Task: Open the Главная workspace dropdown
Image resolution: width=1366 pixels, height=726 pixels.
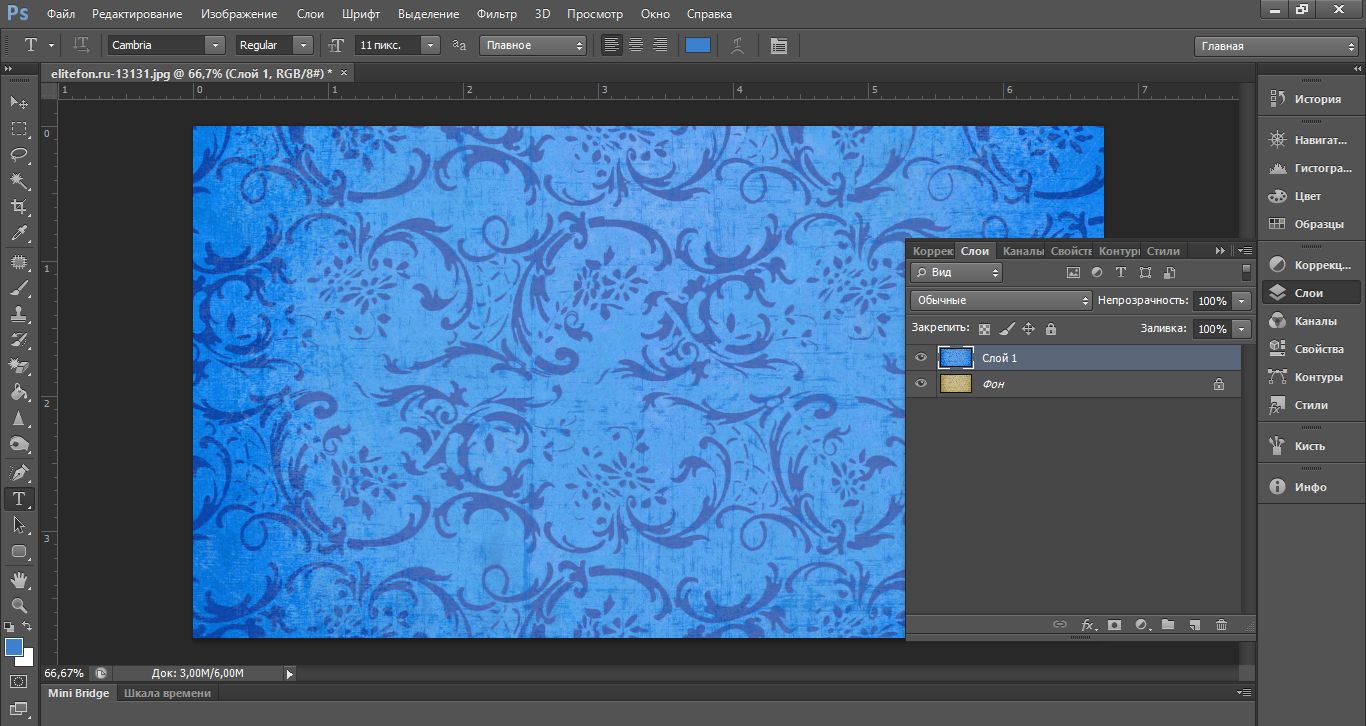Action: point(1278,46)
